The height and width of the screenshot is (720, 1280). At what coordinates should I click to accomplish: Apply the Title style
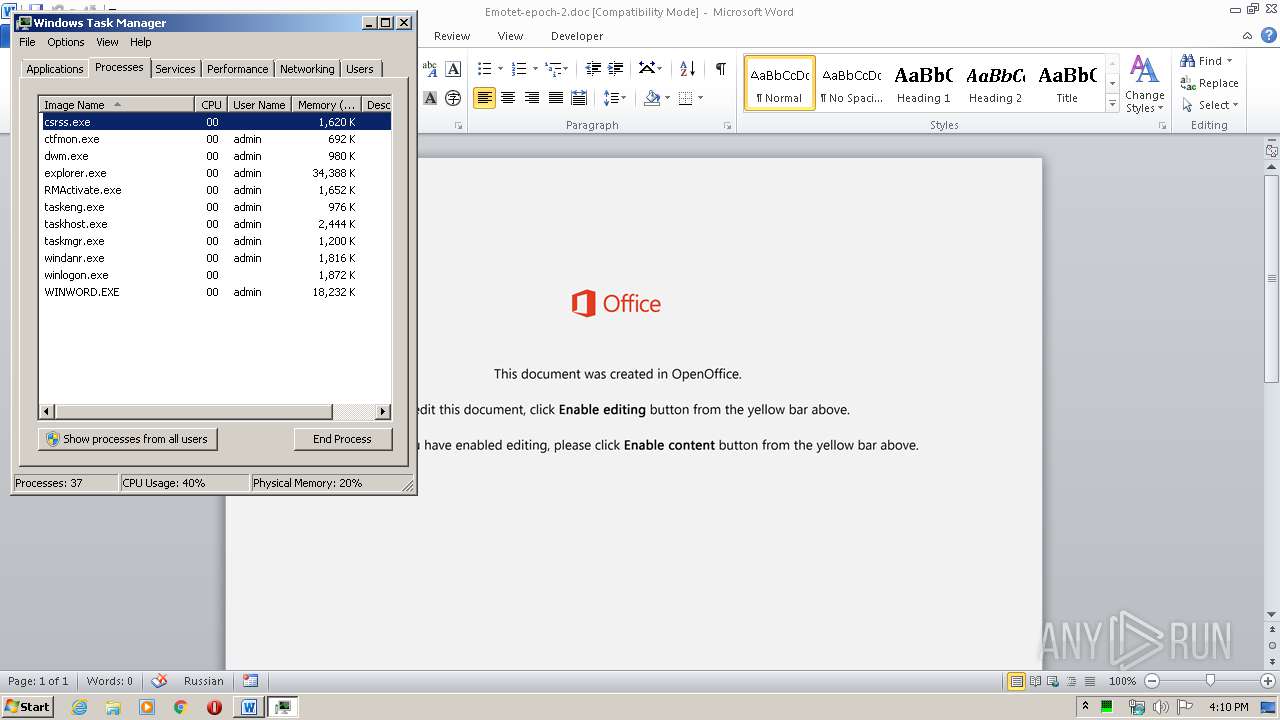[1067, 83]
